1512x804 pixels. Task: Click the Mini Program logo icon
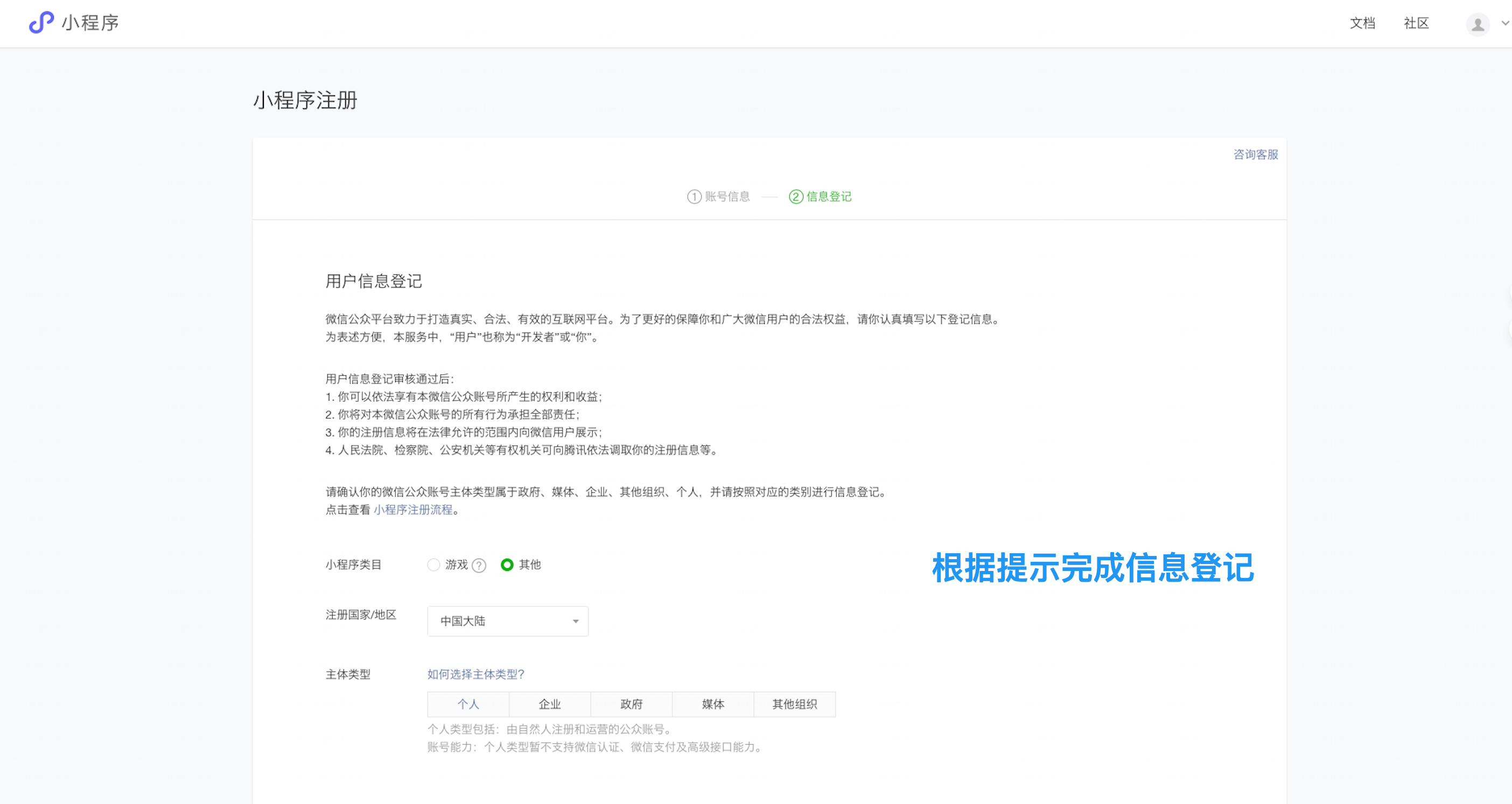pos(41,22)
